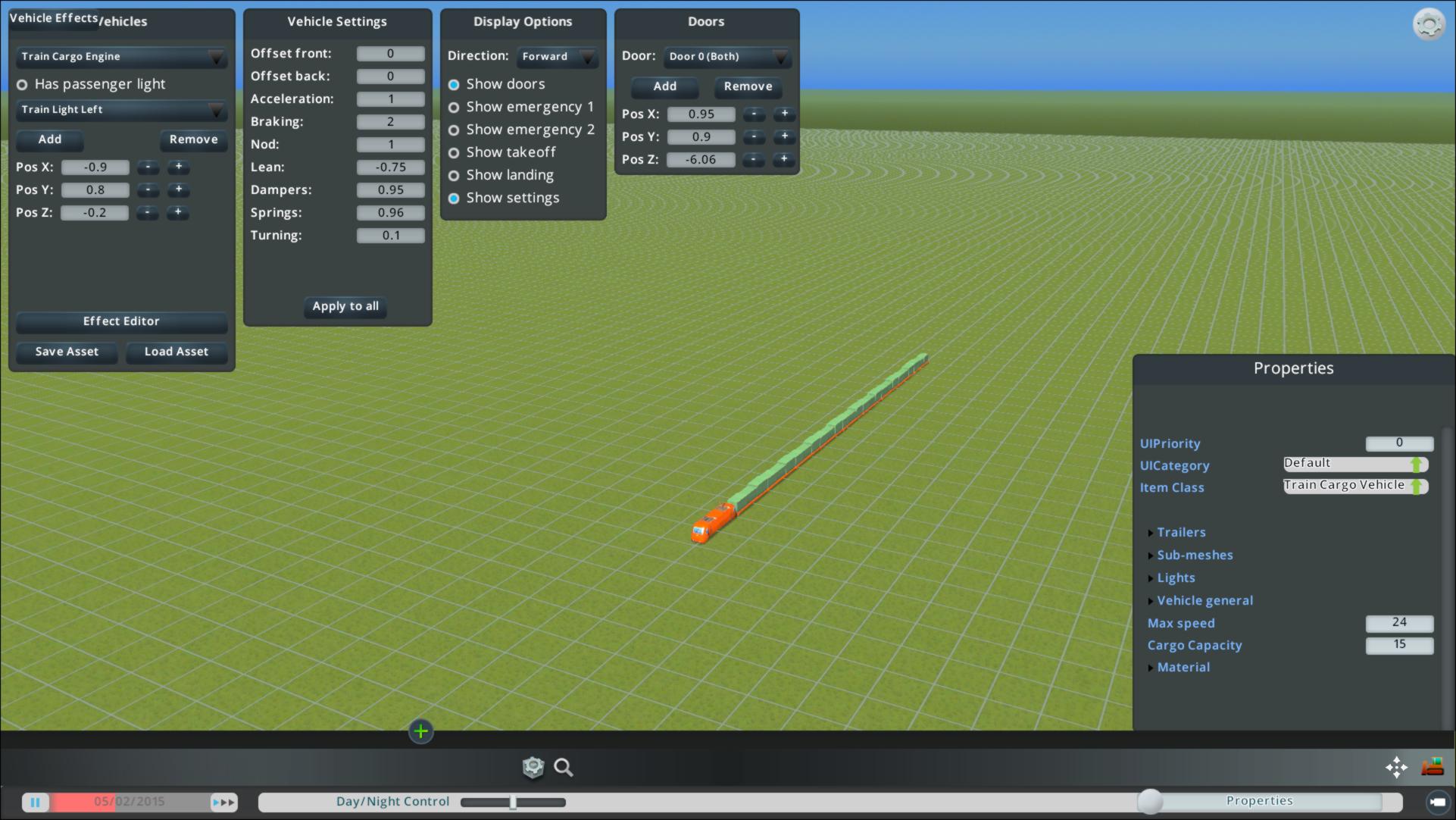Click the Apply to all button
Screen dimensions: 1456x820
pos(345,306)
